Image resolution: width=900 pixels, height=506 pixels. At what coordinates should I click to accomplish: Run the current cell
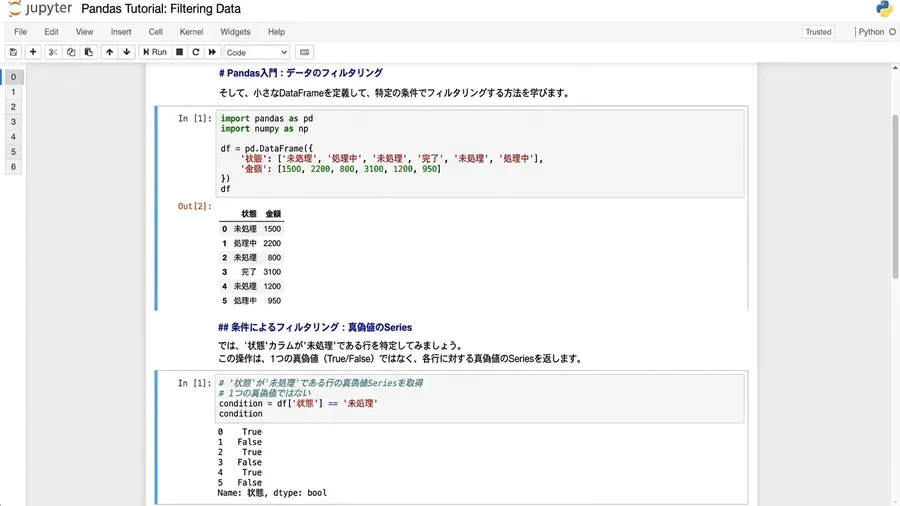coord(155,52)
